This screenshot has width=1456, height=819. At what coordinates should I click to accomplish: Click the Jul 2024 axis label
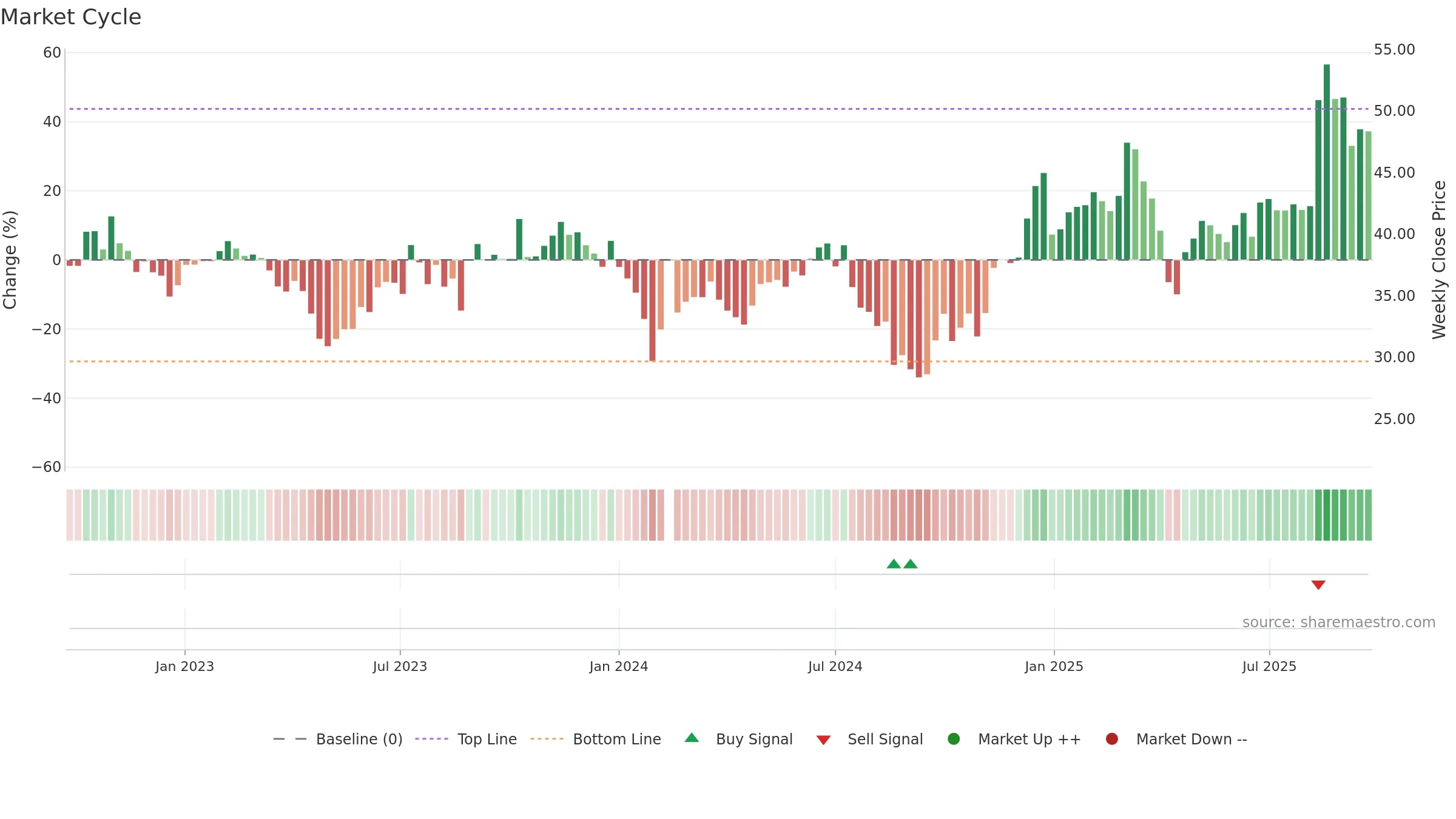point(835,667)
